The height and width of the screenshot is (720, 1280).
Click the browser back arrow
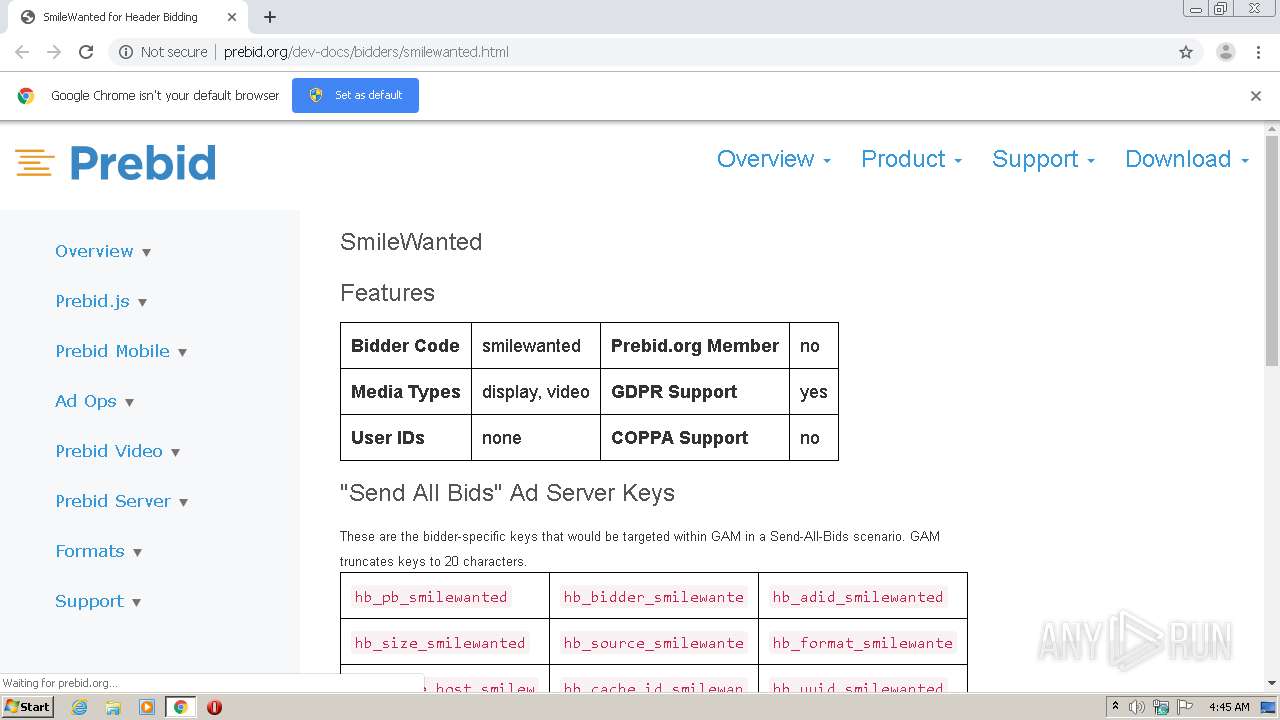point(22,52)
